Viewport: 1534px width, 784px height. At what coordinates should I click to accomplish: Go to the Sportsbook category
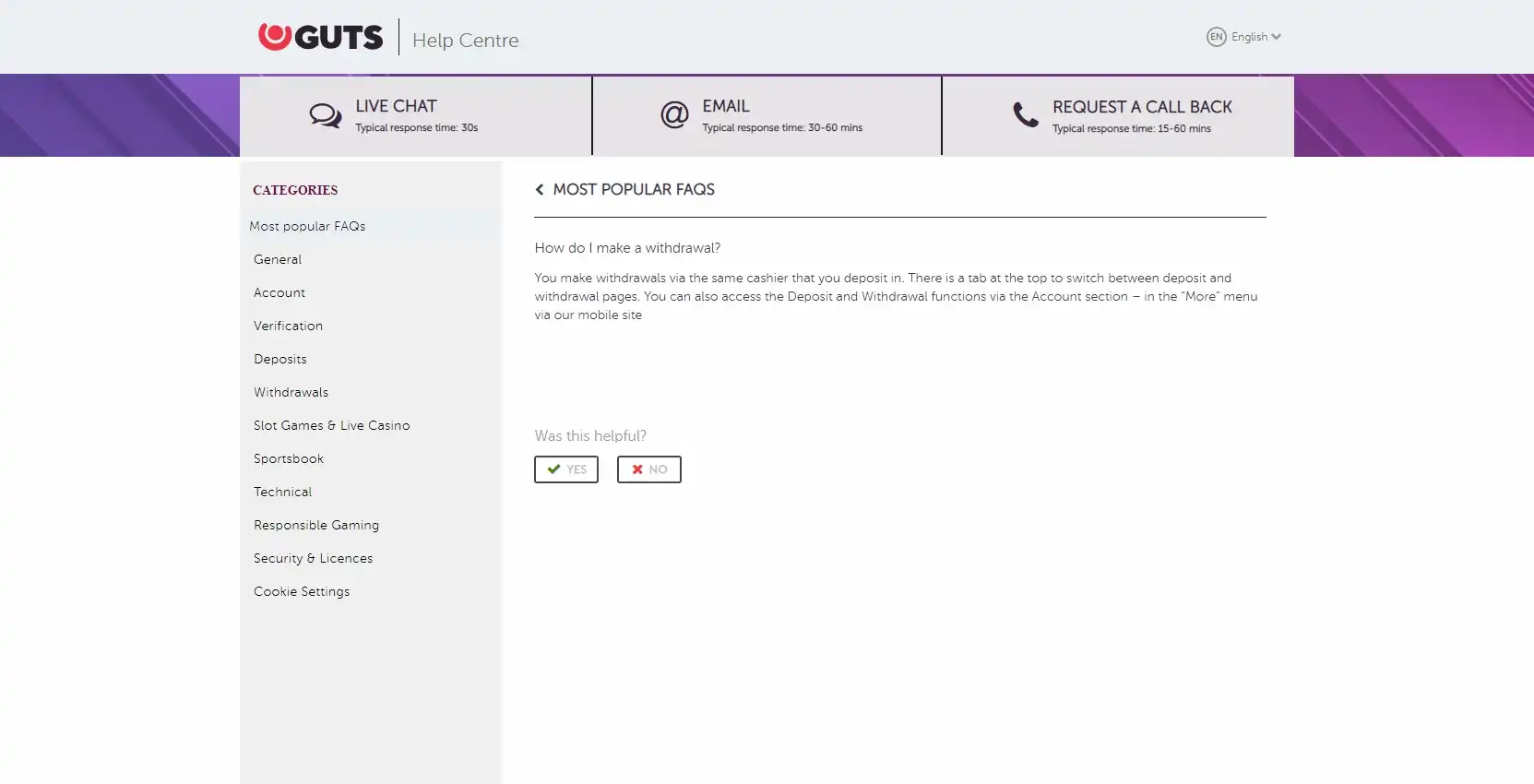click(x=289, y=458)
